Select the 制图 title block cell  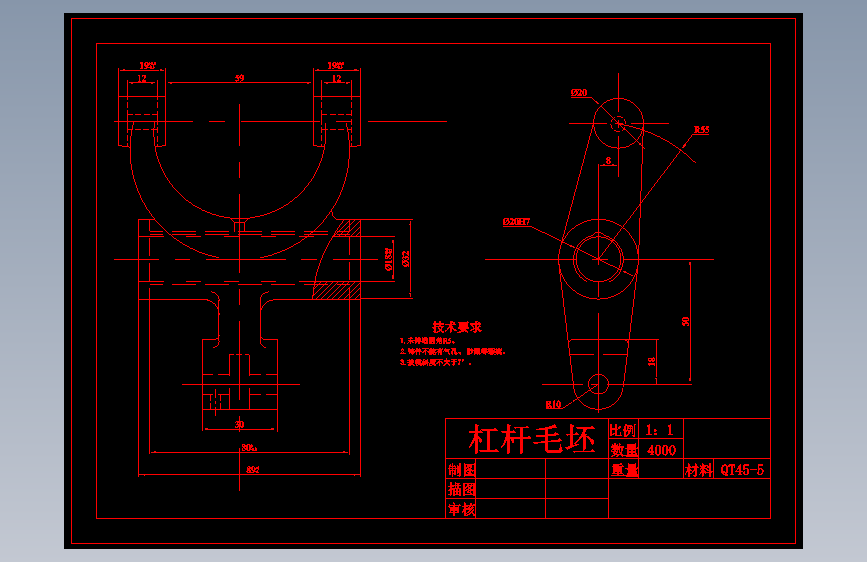click(462, 470)
